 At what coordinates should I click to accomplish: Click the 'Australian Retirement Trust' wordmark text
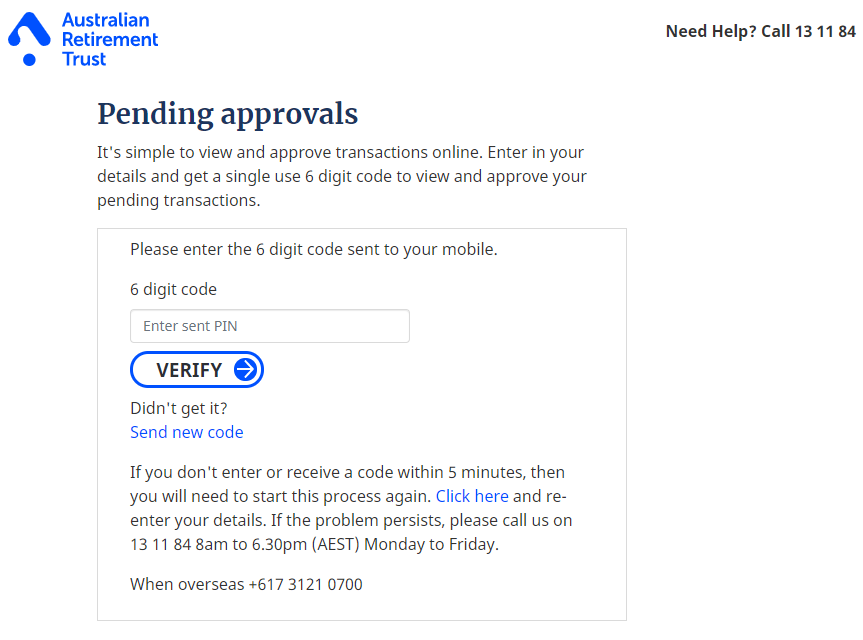tap(110, 38)
